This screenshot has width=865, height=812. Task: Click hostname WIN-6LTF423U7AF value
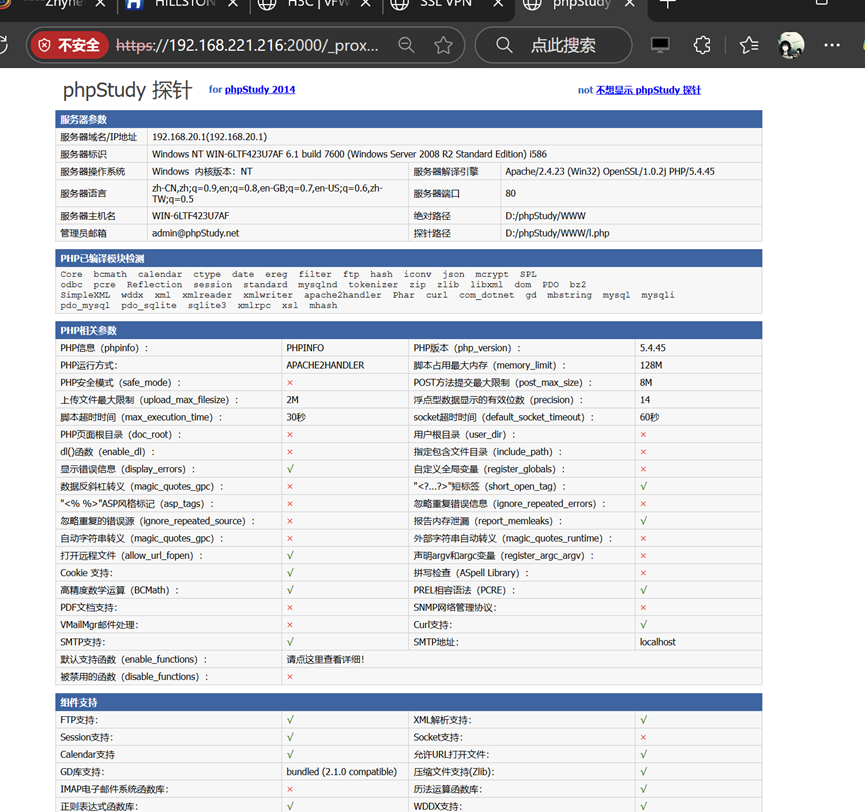coord(190,216)
